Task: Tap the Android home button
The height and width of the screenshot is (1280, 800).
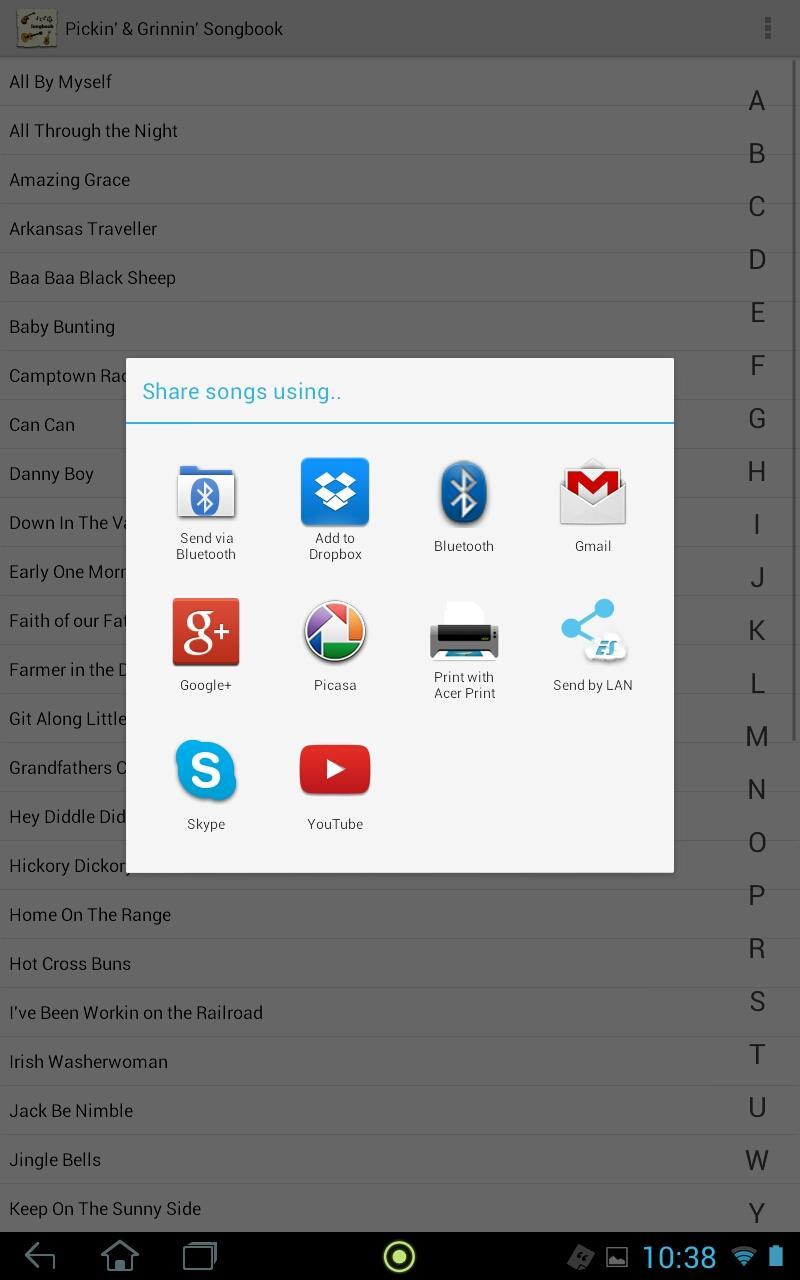Action: tap(120, 1256)
